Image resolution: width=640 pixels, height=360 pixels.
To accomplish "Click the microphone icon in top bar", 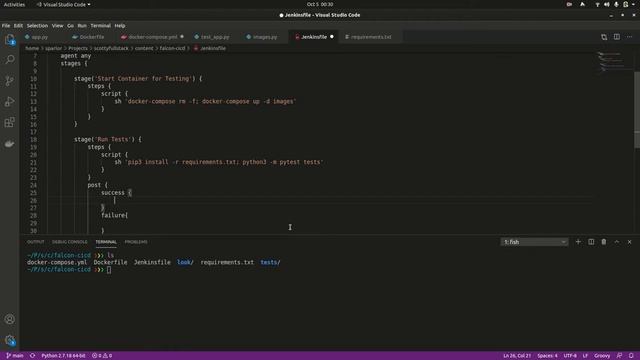I will pyautogui.click(x=616, y=4).
